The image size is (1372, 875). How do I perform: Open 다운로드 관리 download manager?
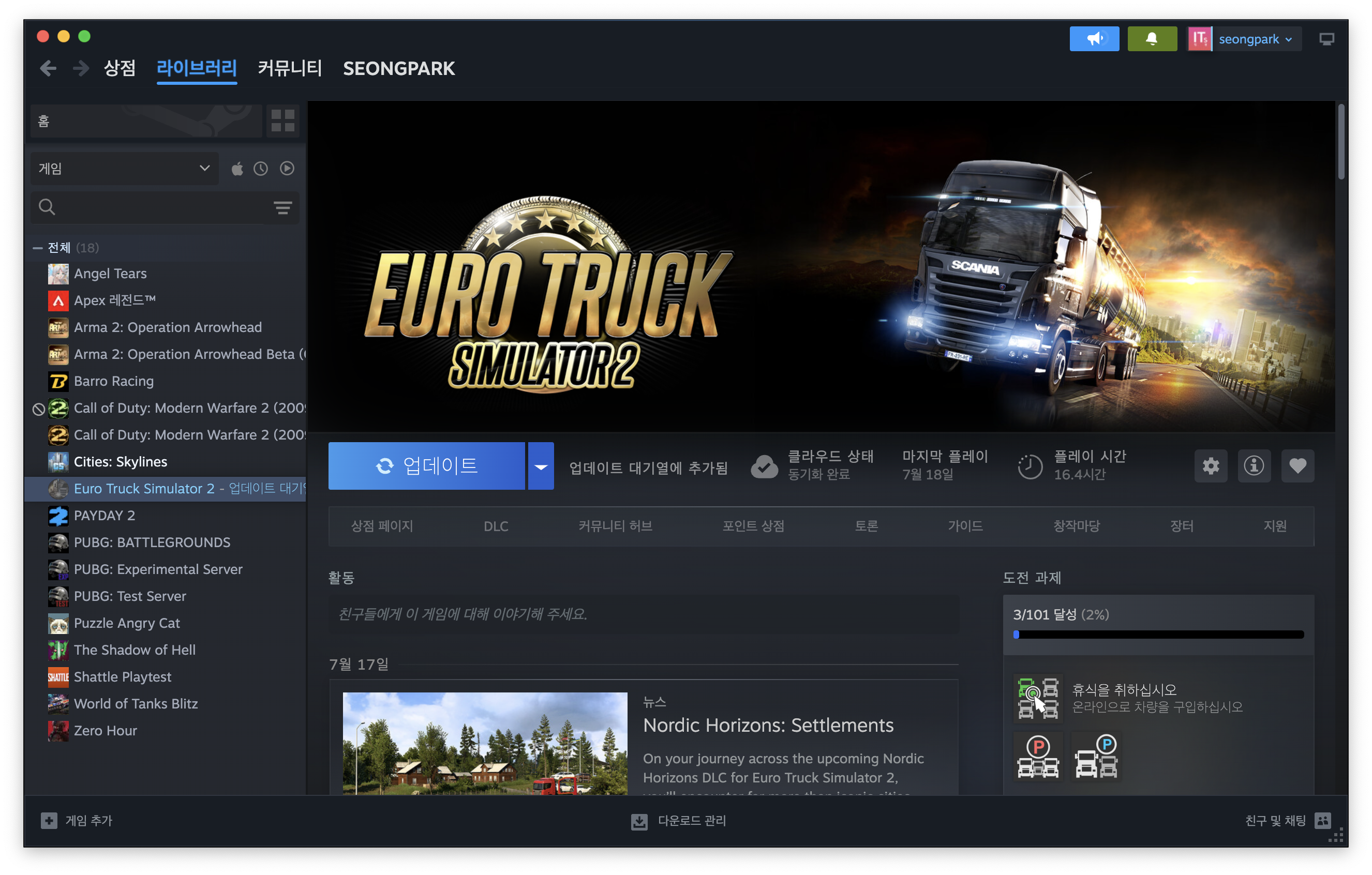click(x=679, y=821)
